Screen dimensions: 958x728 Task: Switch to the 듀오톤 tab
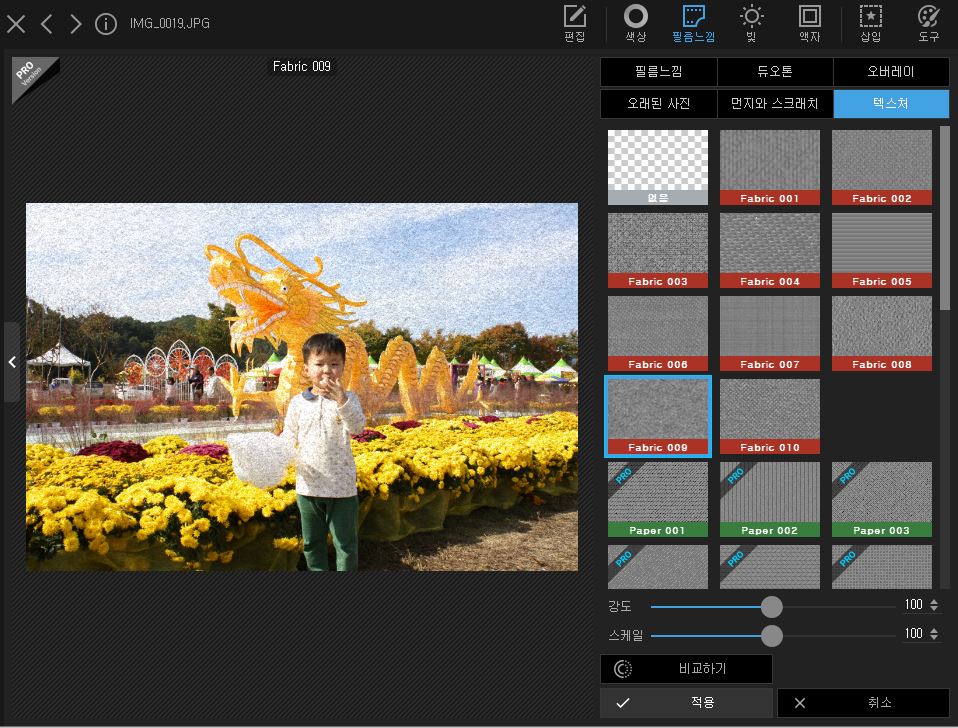[775, 71]
